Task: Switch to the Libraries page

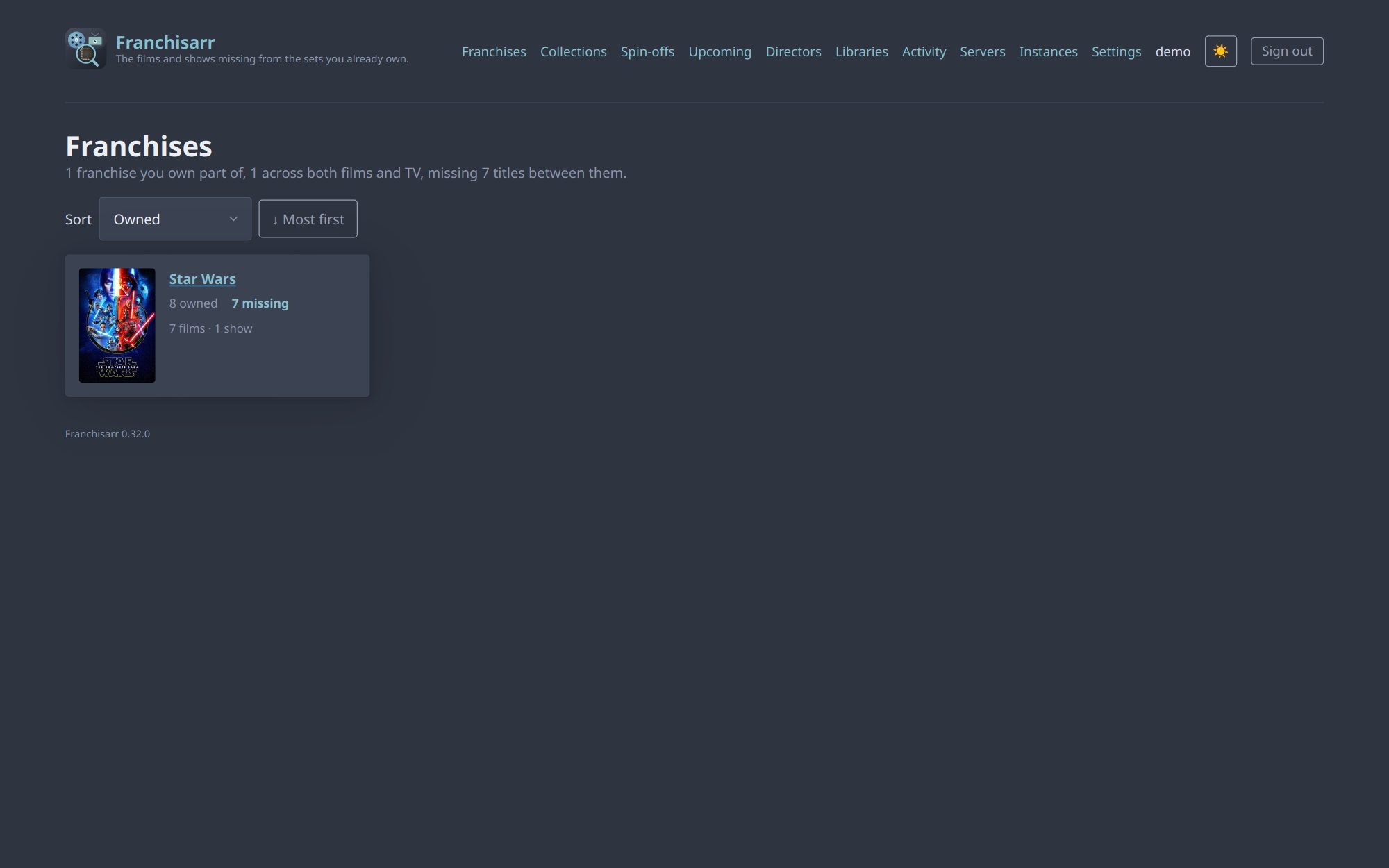Action: click(861, 51)
